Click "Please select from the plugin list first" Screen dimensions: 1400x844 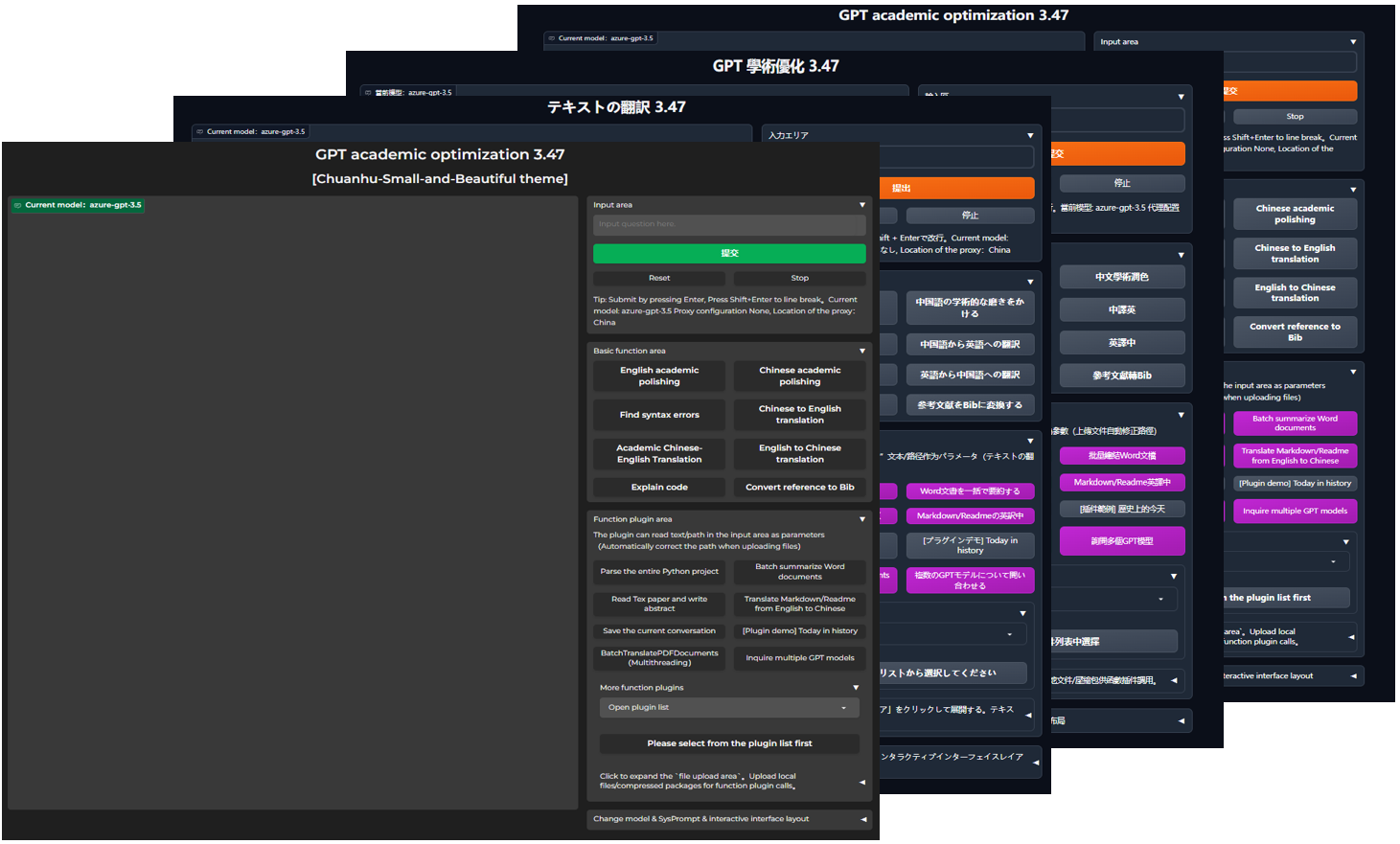pos(729,744)
